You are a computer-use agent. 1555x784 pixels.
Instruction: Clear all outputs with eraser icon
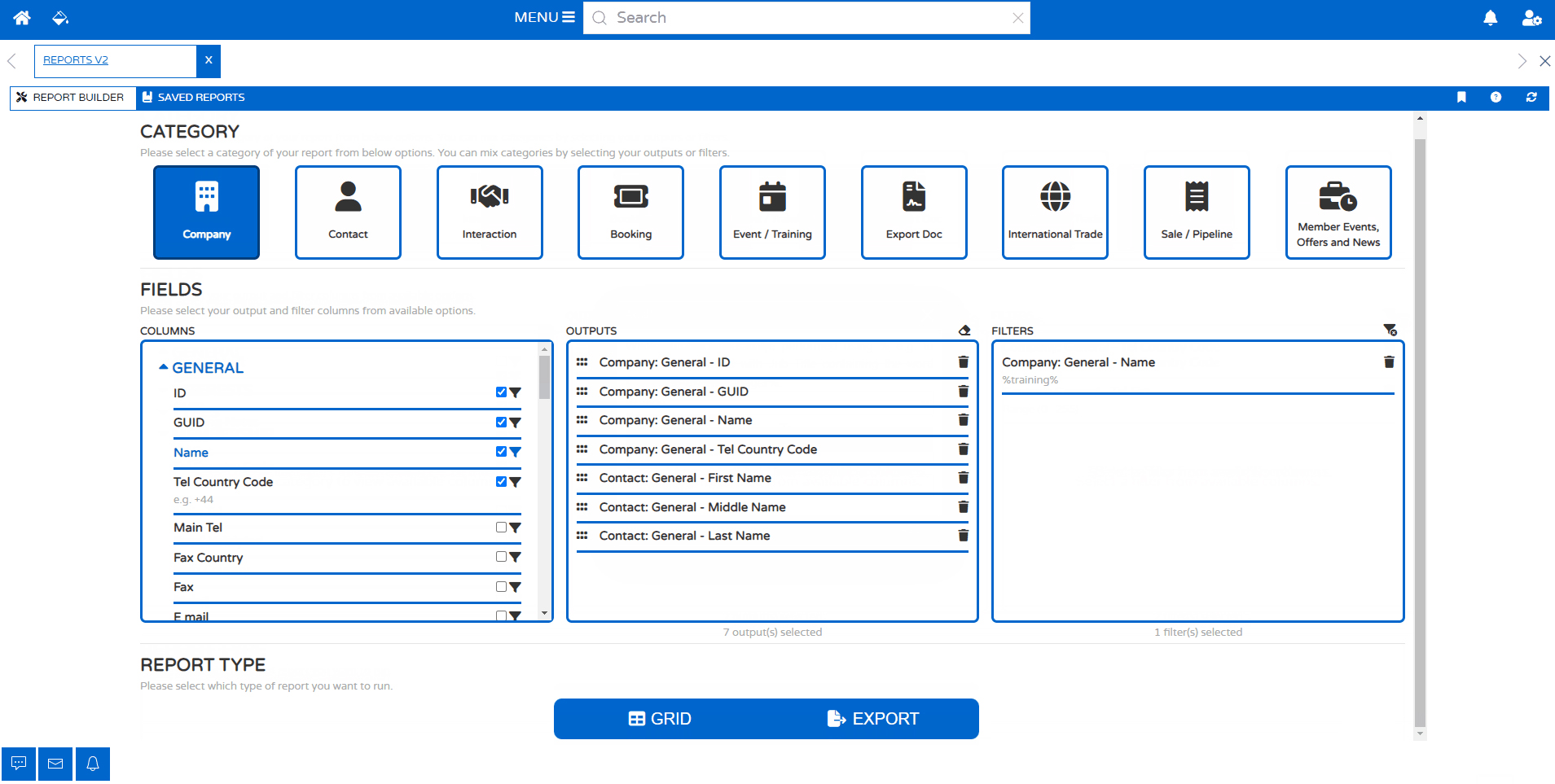[964, 331]
